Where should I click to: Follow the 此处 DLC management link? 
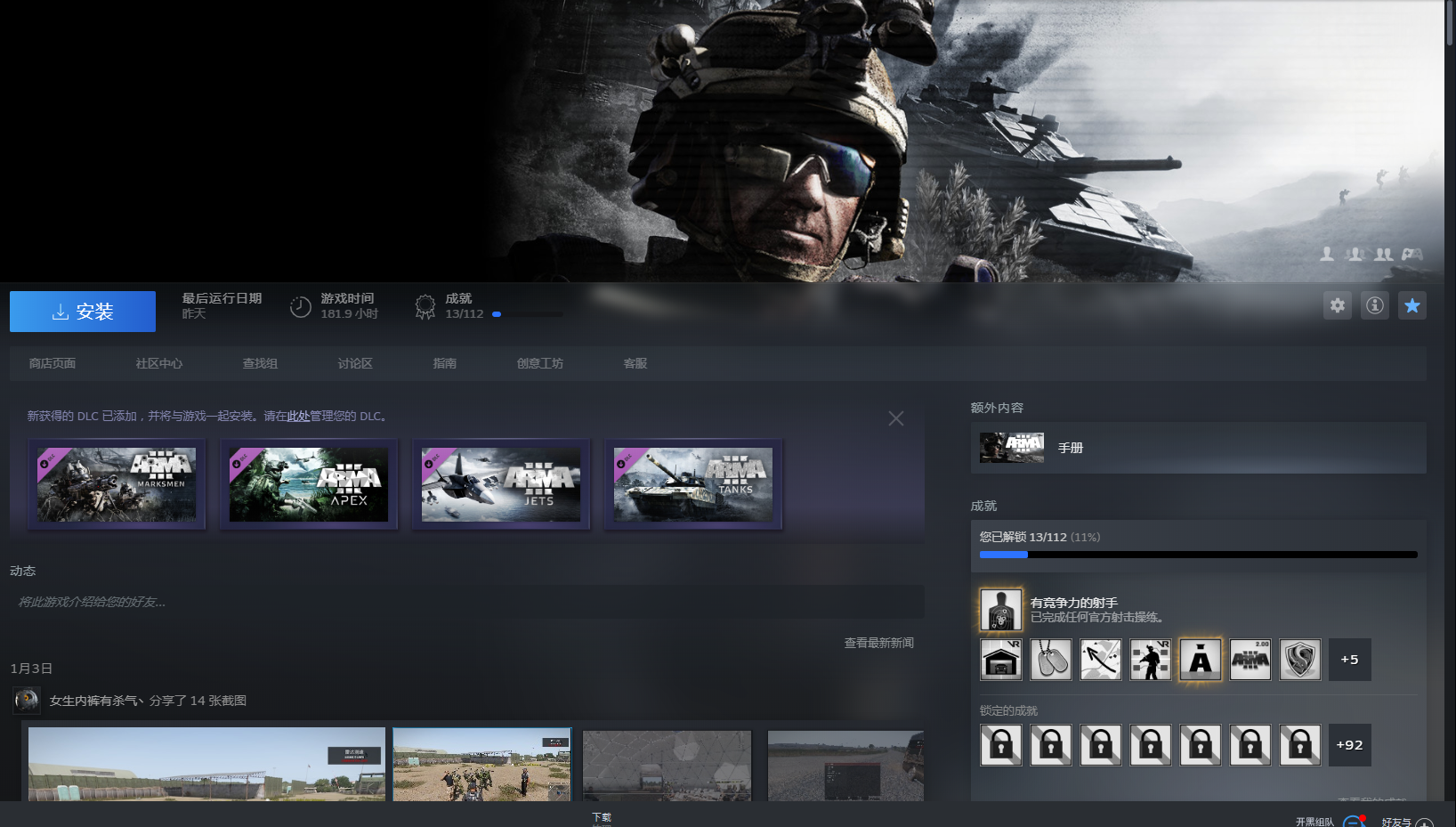coord(298,416)
